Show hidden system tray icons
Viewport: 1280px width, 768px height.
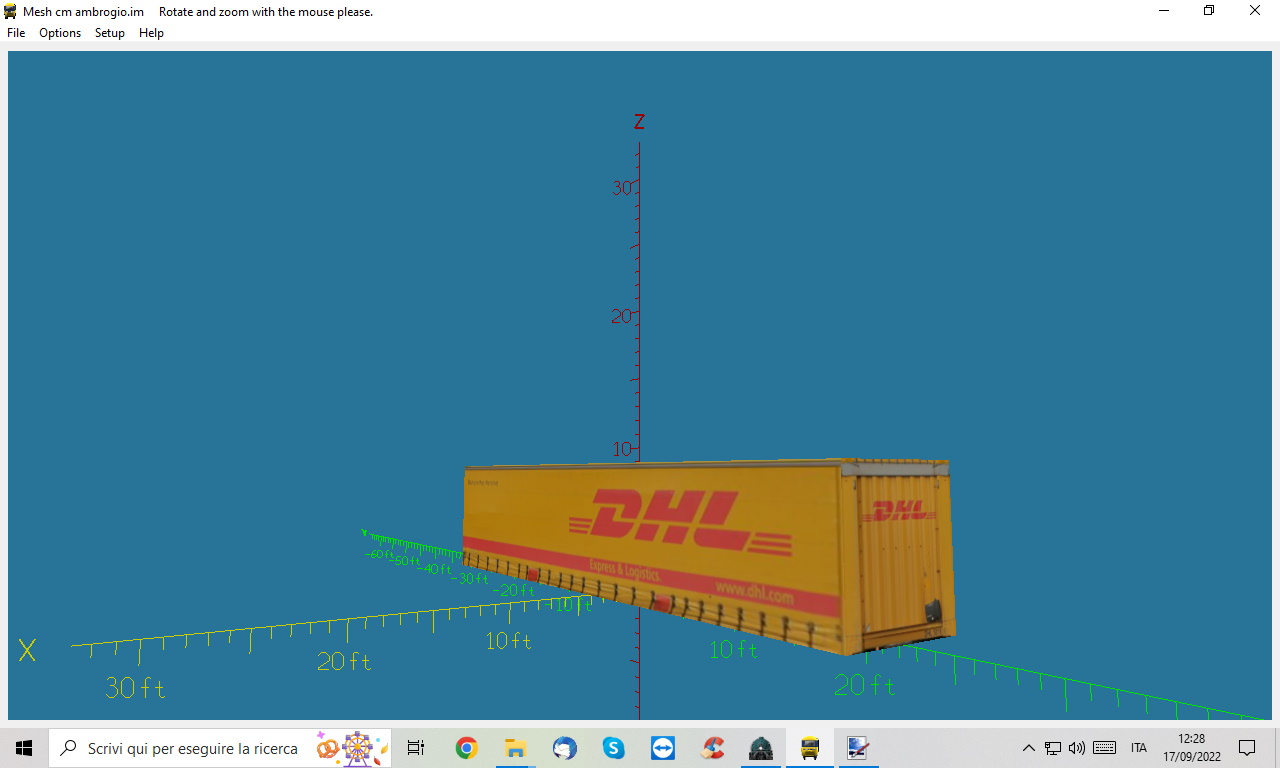click(x=1028, y=748)
